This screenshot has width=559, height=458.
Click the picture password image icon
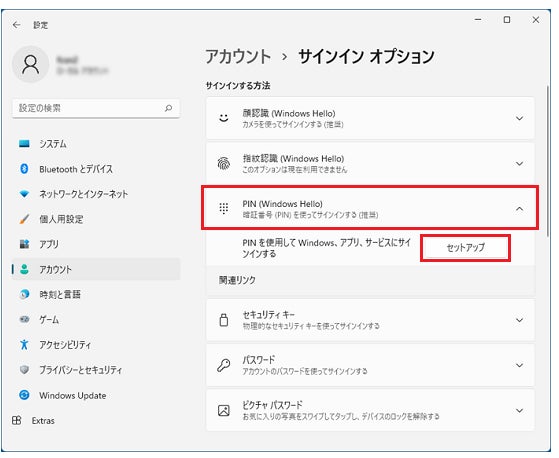[x=224, y=411]
